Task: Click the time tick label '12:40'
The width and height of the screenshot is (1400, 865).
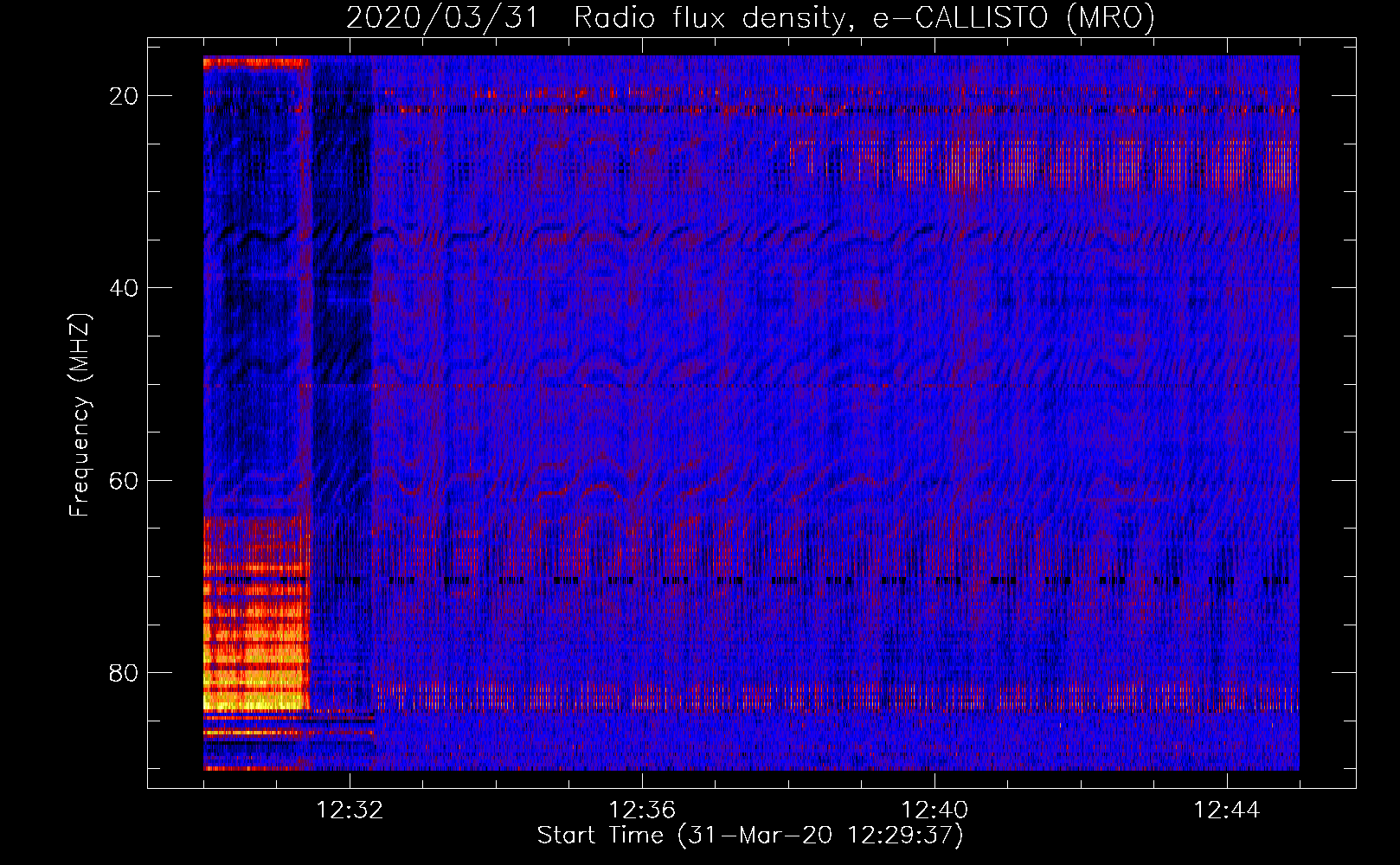Action: [x=934, y=811]
